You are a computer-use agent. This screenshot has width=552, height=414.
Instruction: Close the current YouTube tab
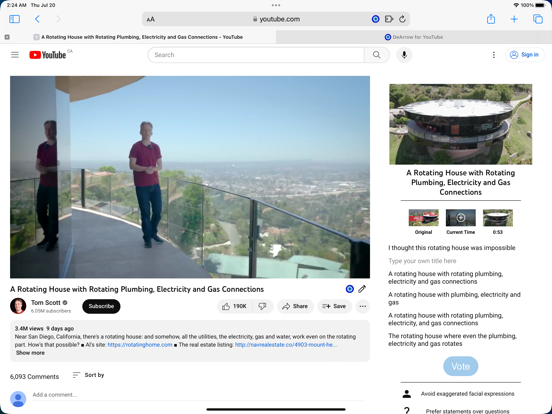(x=7, y=37)
